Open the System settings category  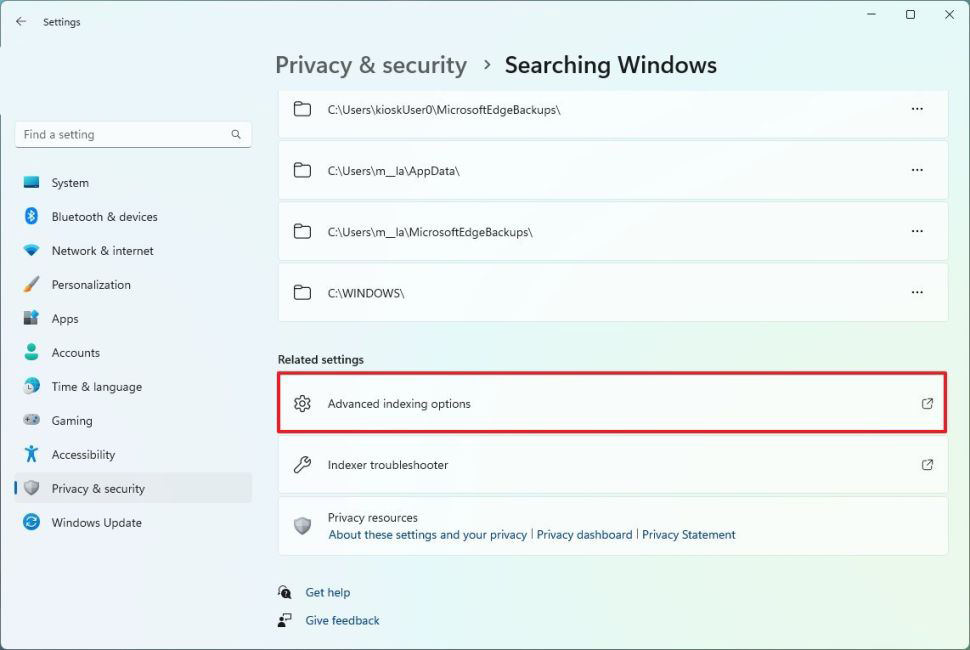tap(70, 183)
